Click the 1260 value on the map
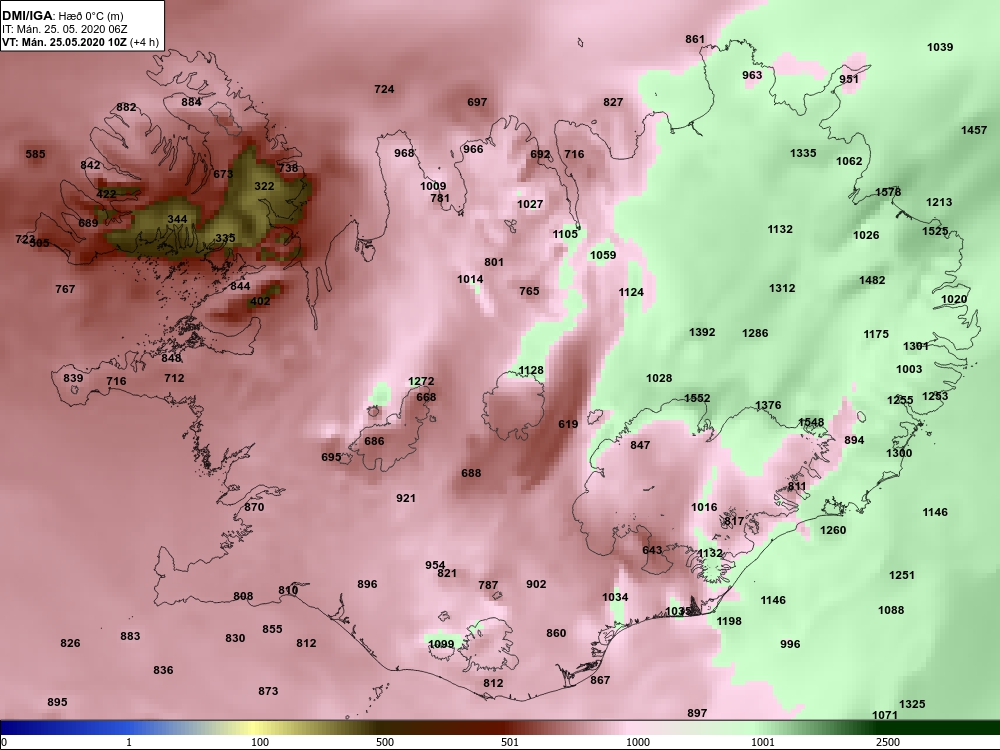The image size is (1000, 750). pos(833,530)
